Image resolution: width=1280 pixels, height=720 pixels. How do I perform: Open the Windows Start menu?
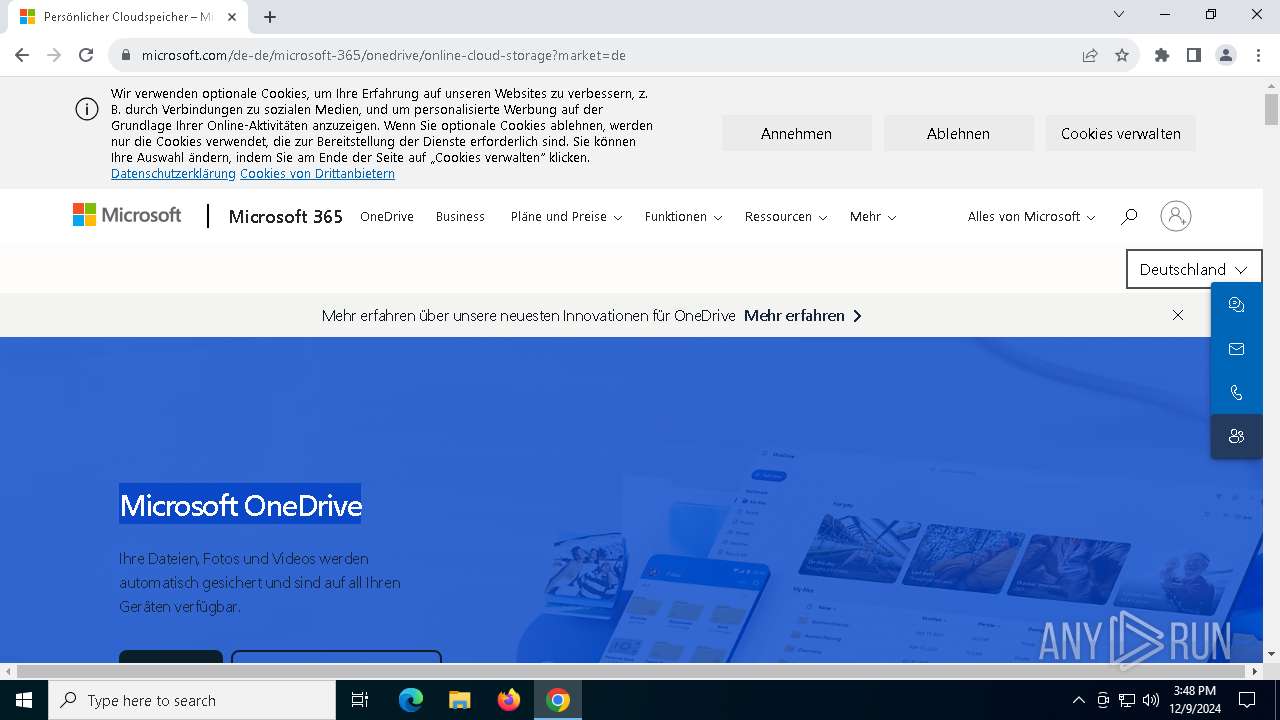click(24, 700)
